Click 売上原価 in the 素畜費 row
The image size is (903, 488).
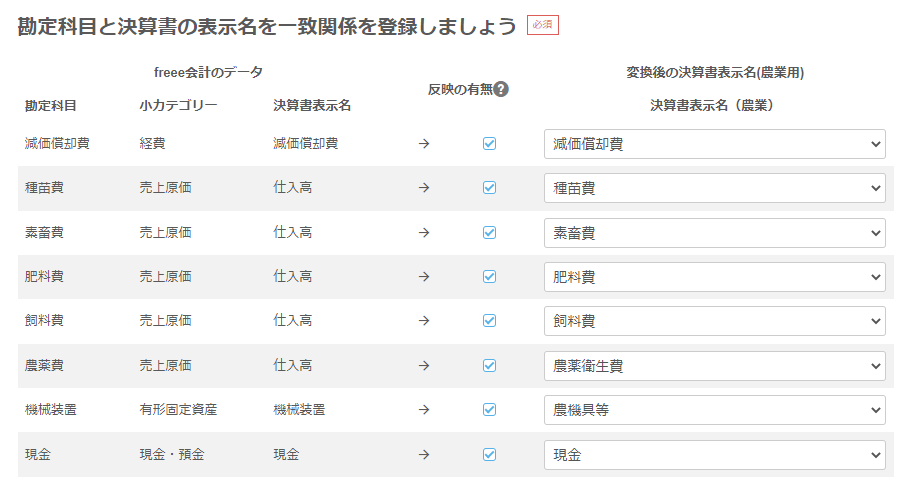point(165,233)
